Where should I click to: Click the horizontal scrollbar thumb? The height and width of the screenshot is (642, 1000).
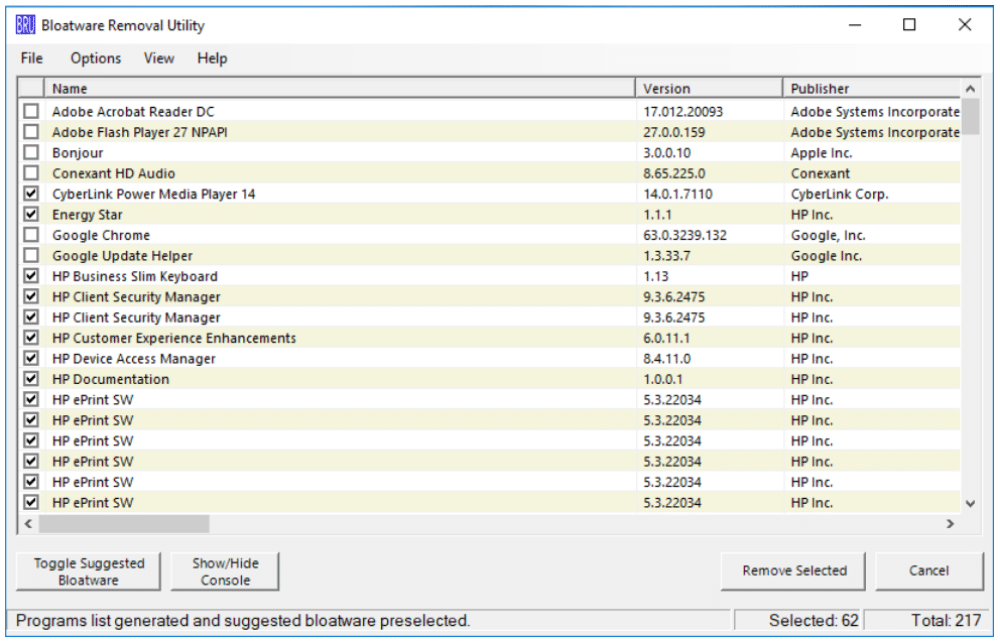124,523
